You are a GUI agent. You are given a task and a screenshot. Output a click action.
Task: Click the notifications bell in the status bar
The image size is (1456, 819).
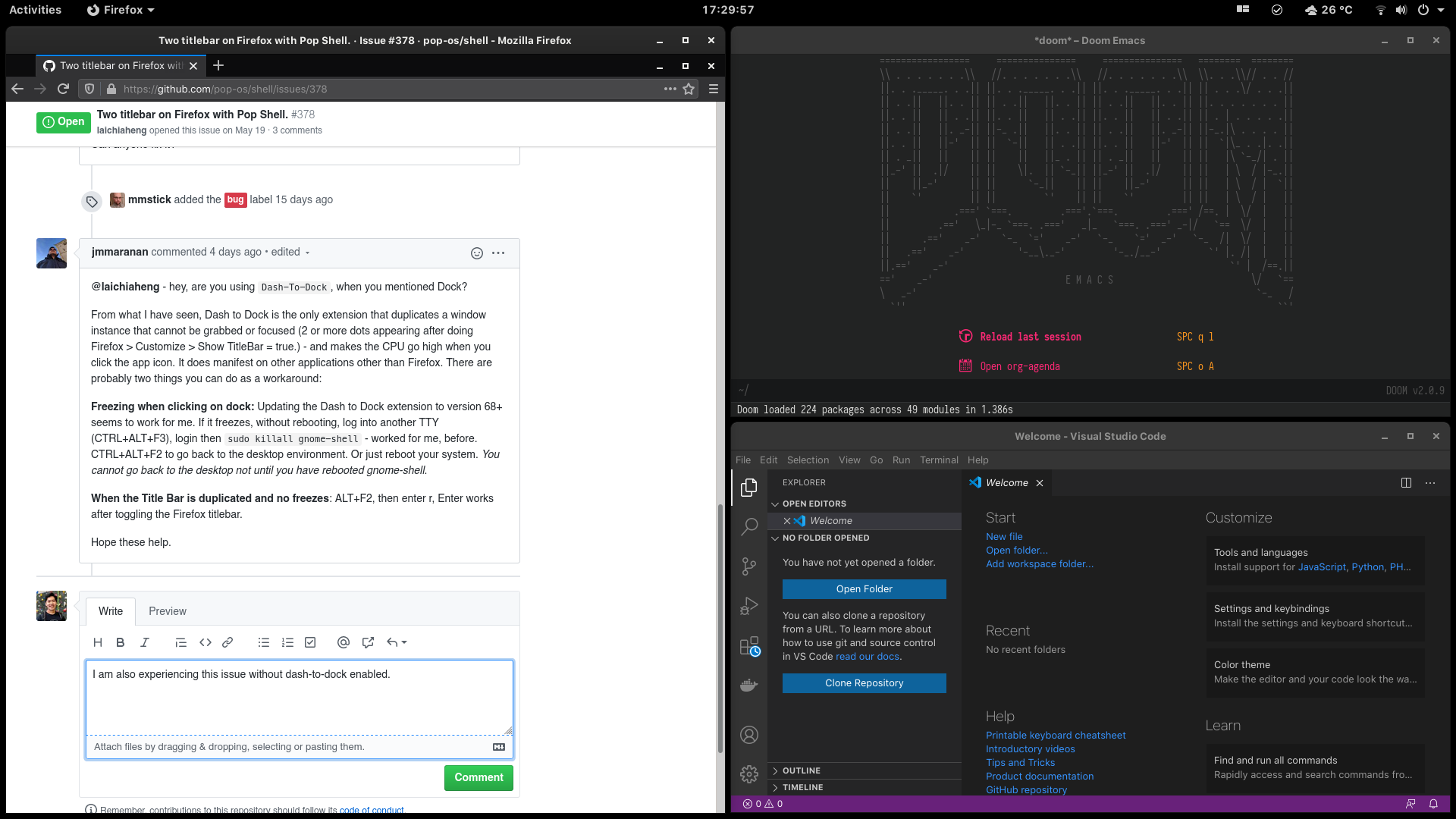[x=1433, y=804]
